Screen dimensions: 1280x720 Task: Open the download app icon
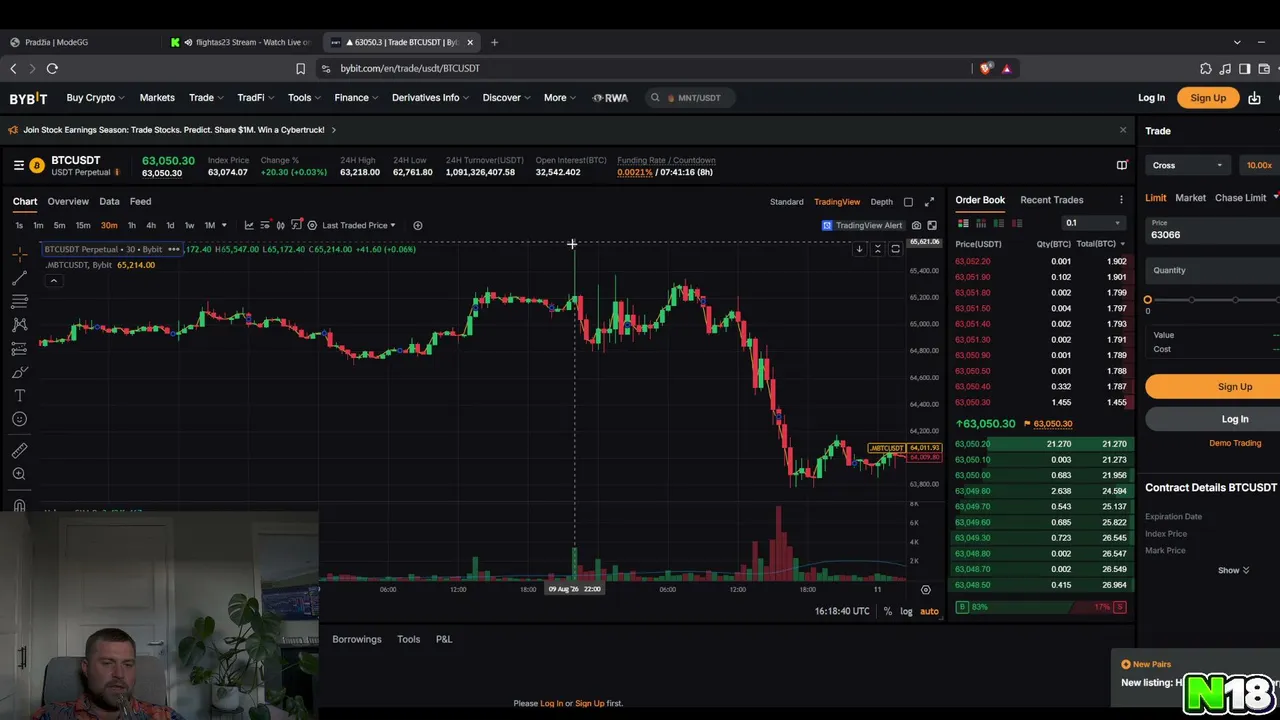click(1254, 98)
